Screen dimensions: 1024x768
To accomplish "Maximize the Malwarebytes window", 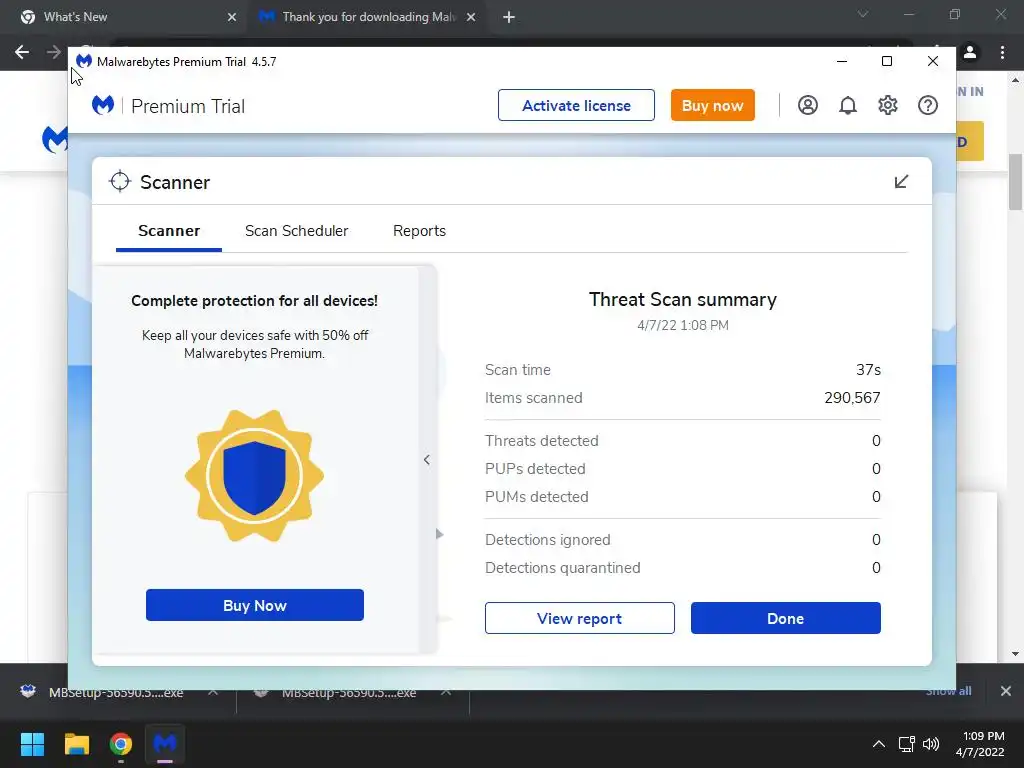I will [x=887, y=61].
